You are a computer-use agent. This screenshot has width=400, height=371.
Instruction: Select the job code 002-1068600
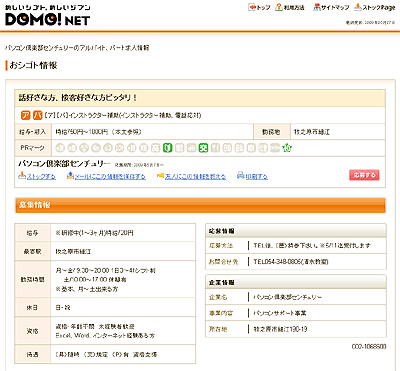tap(369, 347)
